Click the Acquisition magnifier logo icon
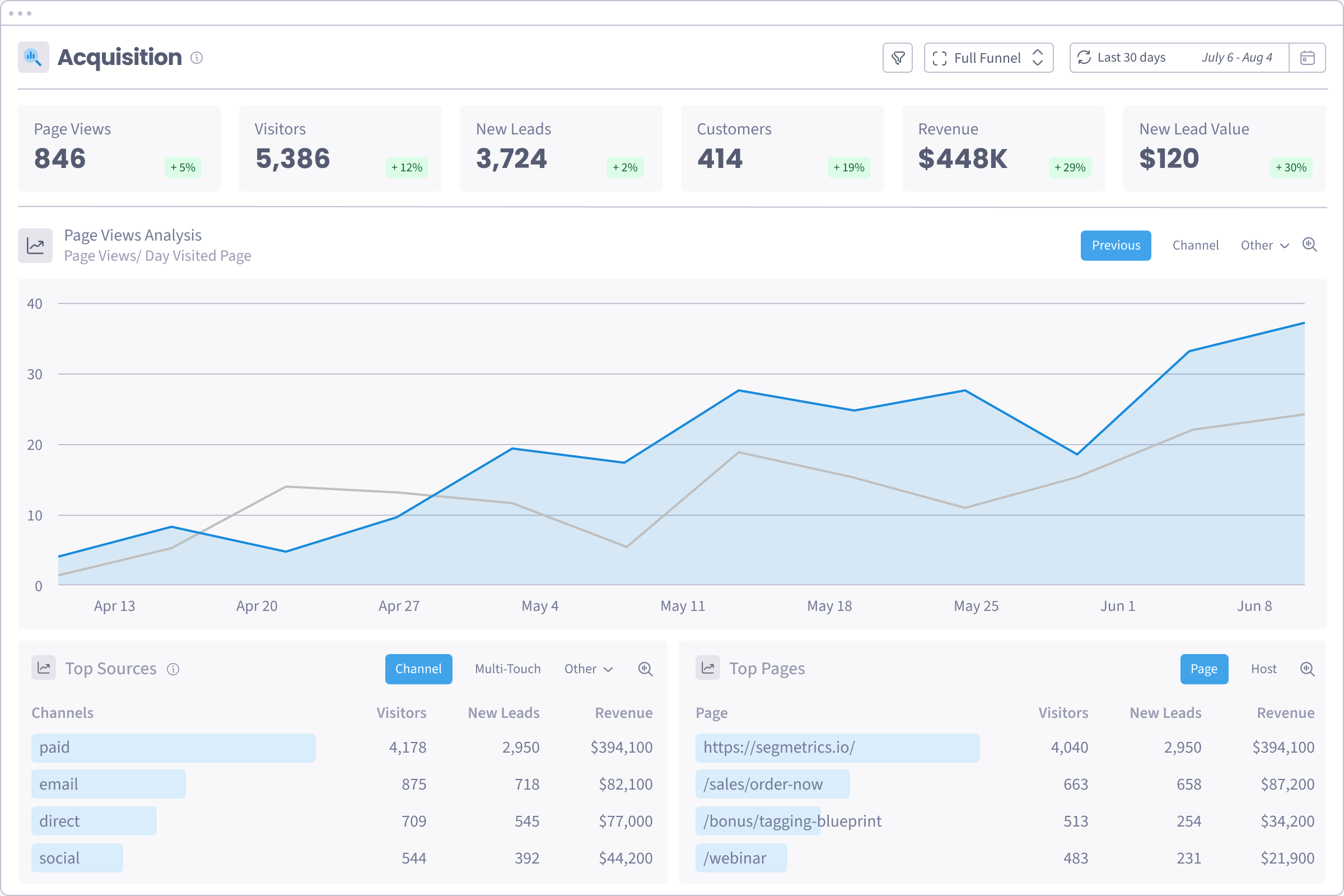This screenshot has width=1344, height=896. [x=33, y=57]
